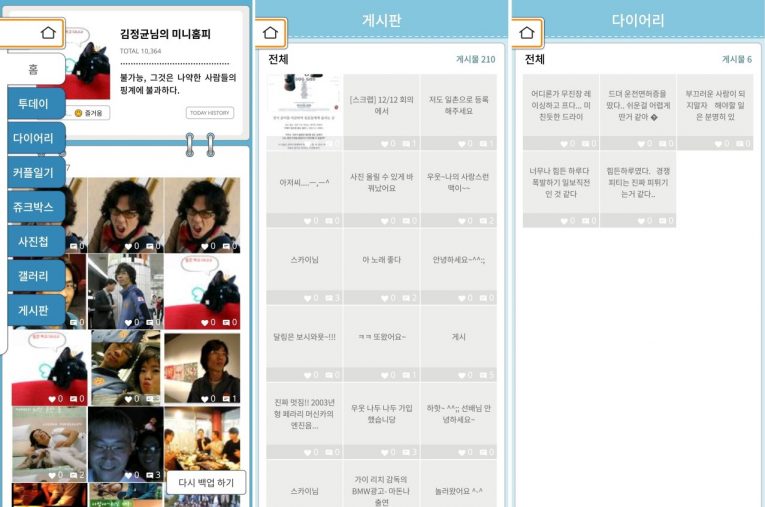Open dark blue-lit face photo with 3 comments

(x=126, y=444)
